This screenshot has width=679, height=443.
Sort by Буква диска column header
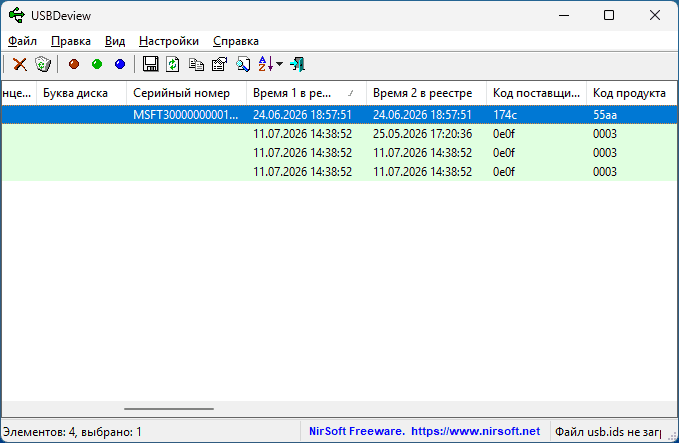click(x=81, y=93)
